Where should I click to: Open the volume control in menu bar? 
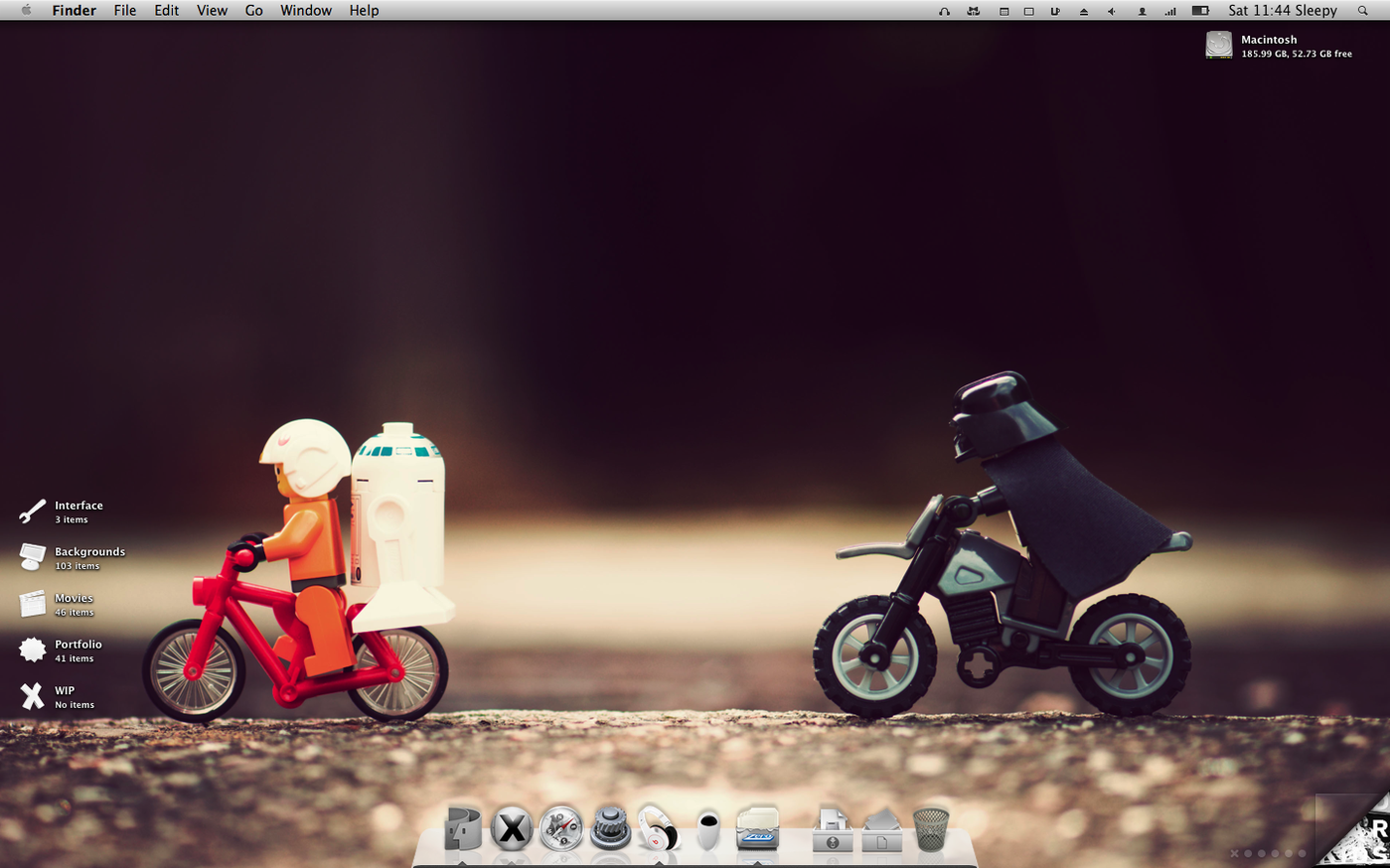pos(1112,11)
